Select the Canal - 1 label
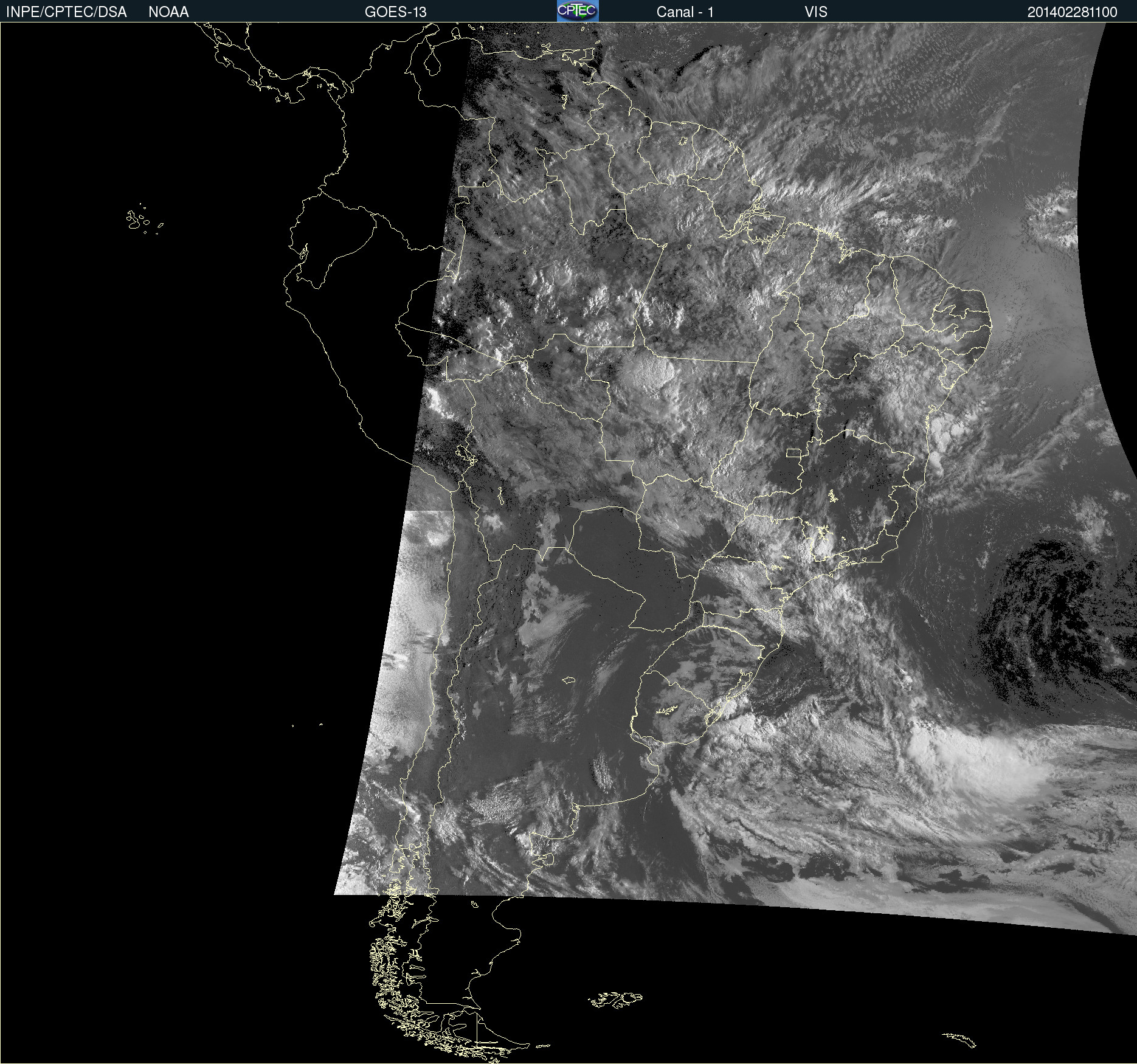 (x=685, y=12)
